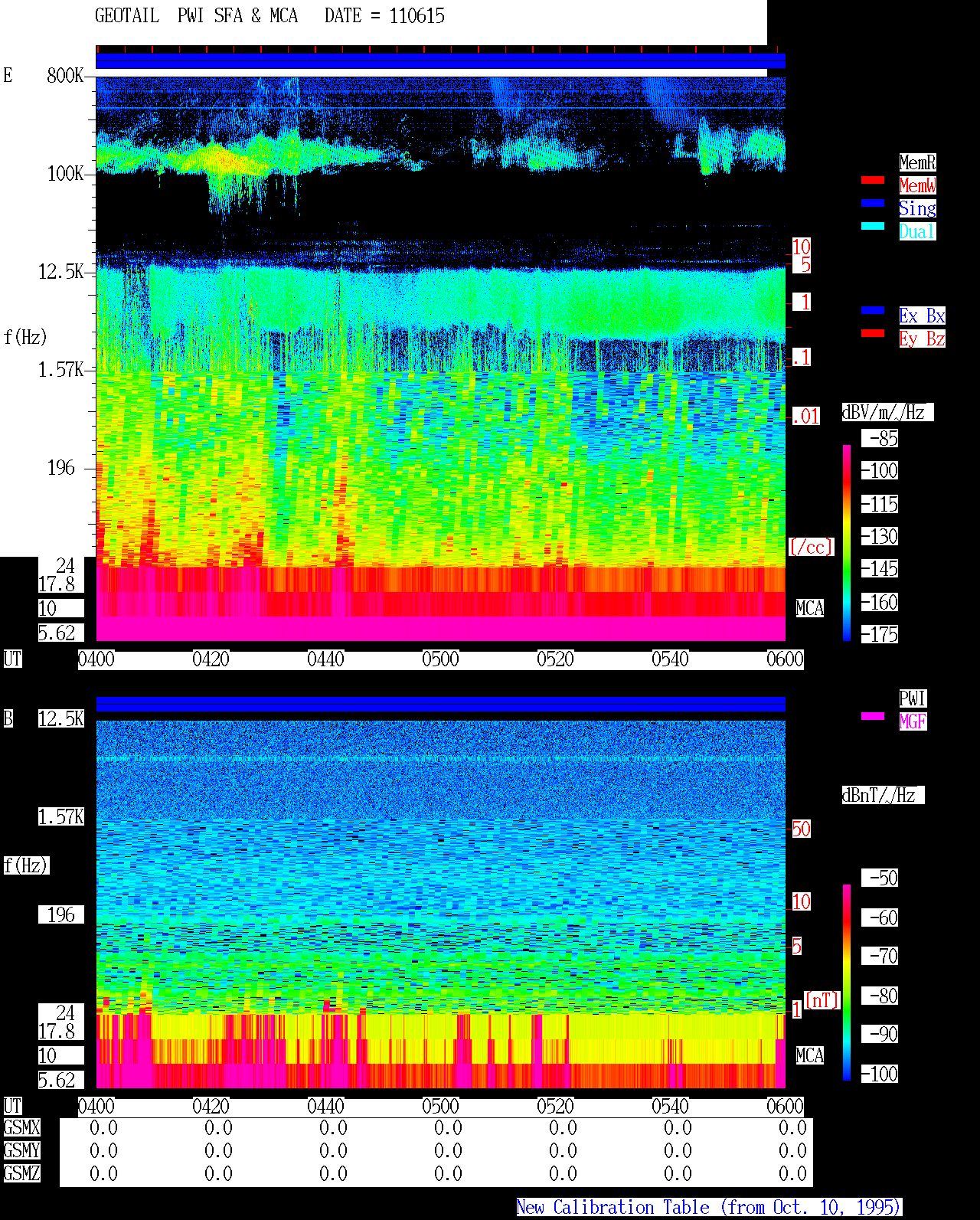Click the GSMX row label
Screen dimensions: 980x1220
coord(21,1127)
